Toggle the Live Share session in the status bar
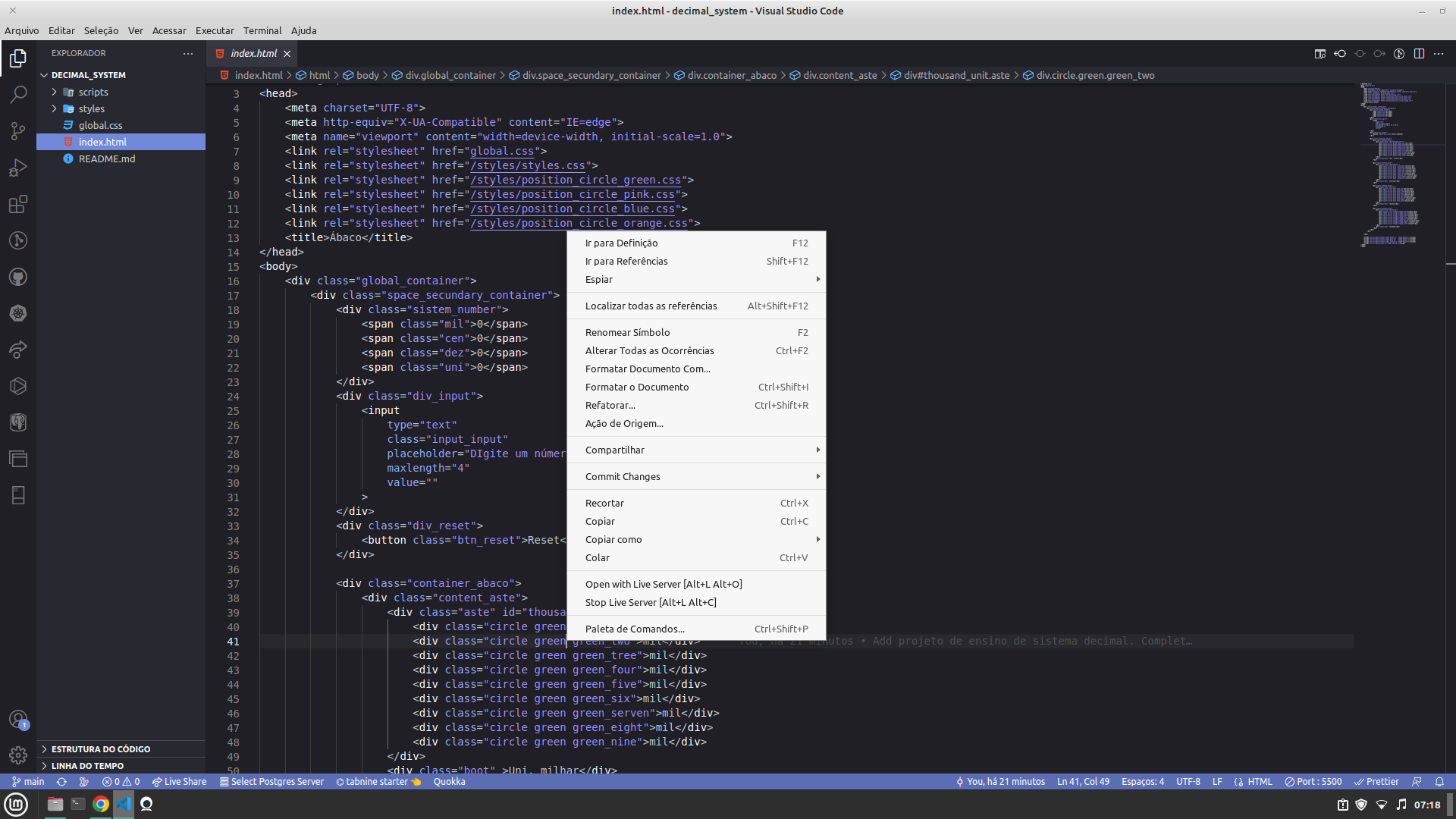Screen dimensions: 1456x819 click(x=179, y=781)
